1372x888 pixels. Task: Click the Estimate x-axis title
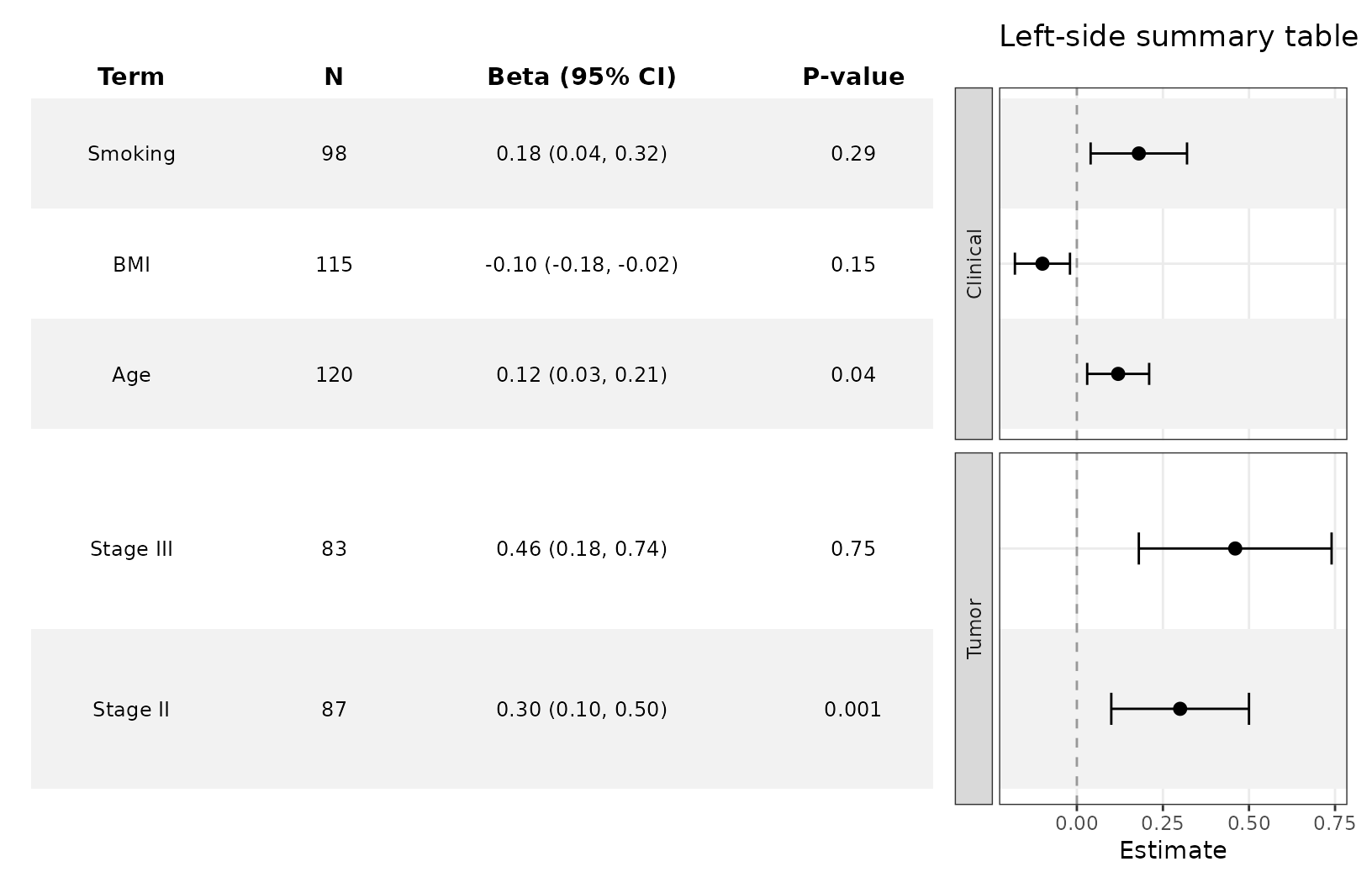(x=1173, y=851)
